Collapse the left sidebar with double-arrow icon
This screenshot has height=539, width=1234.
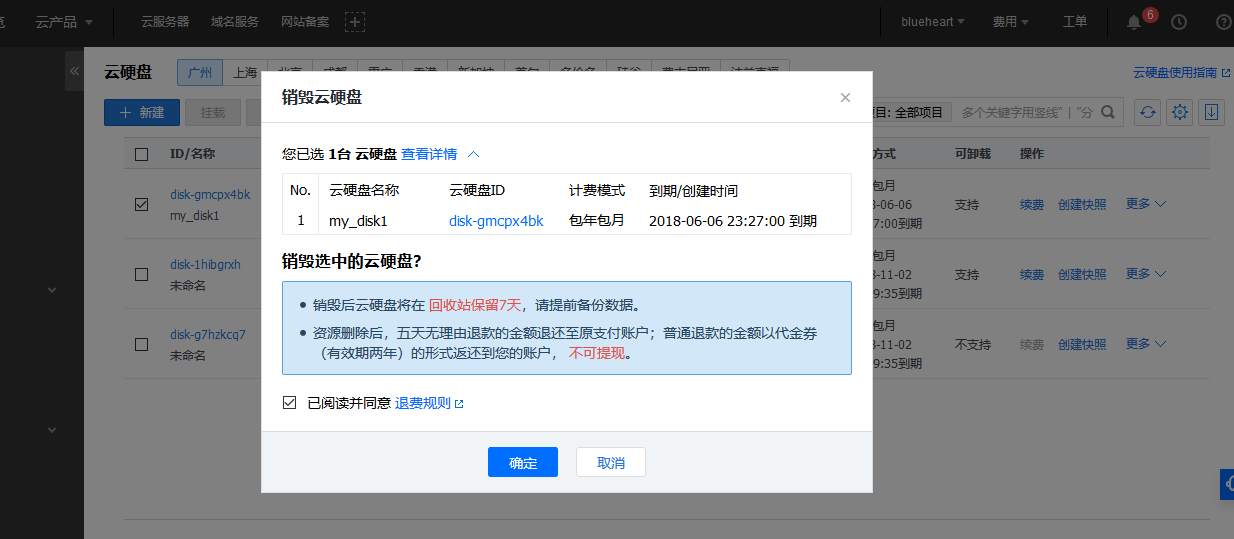(74, 71)
